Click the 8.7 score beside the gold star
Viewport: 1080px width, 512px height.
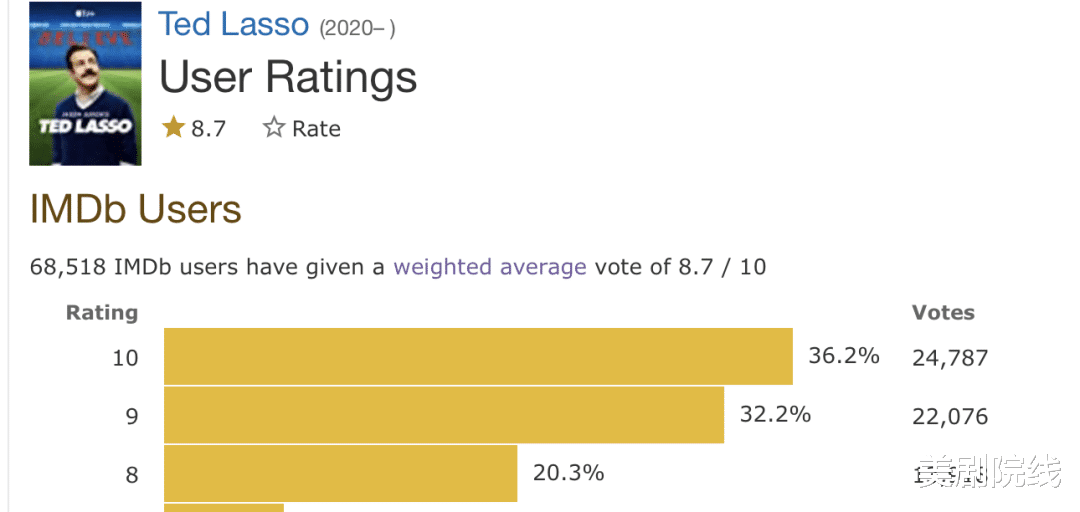[208, 128]
